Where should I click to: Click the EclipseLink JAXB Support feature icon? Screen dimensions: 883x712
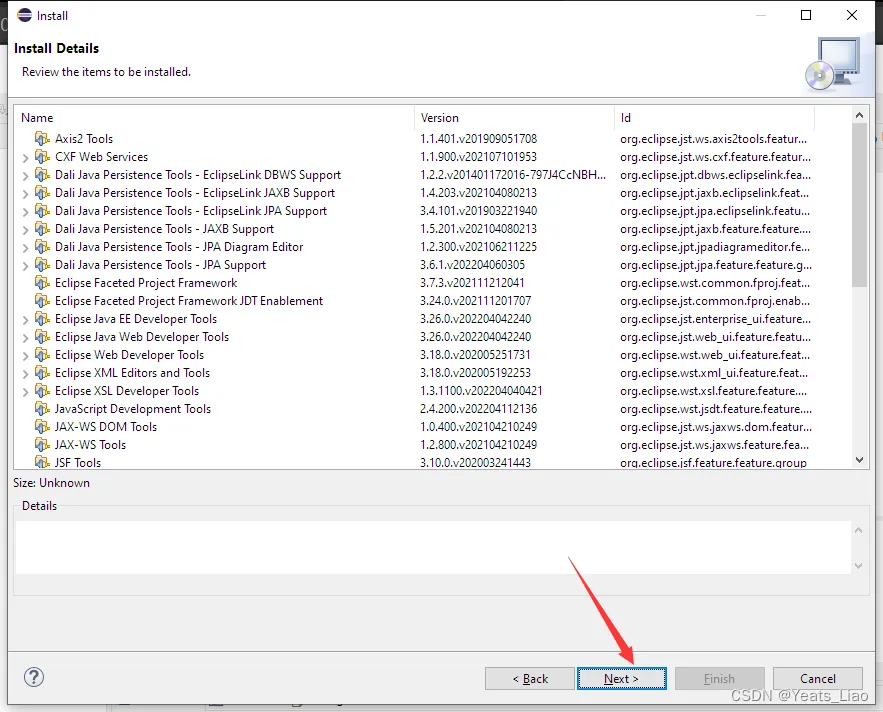42,193
